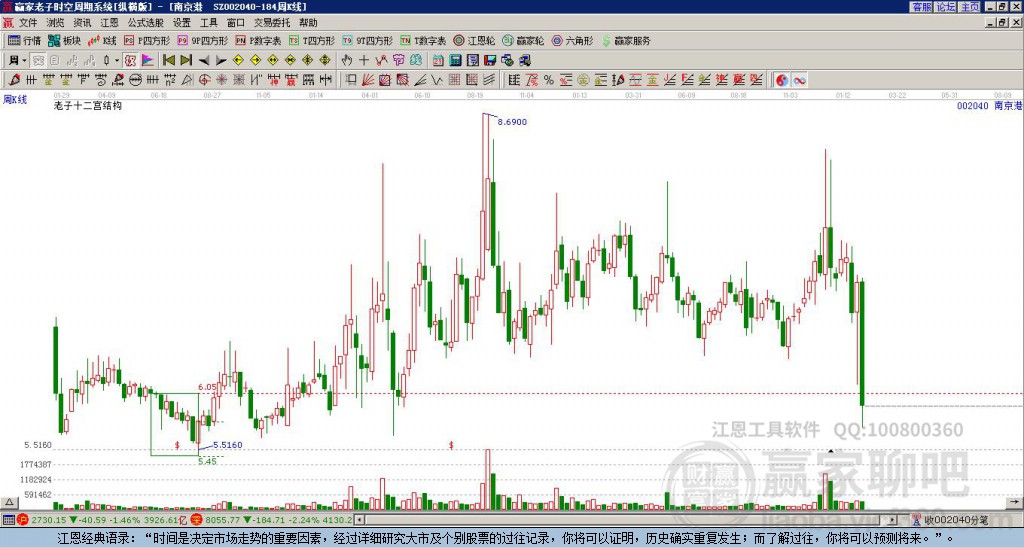Select the red pencil drawing tool
1024x548 pixels.
(14, 80)
